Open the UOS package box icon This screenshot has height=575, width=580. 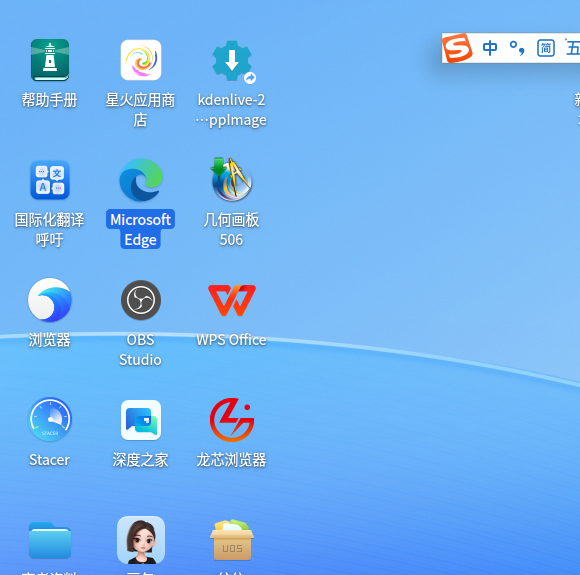point(232,539)
